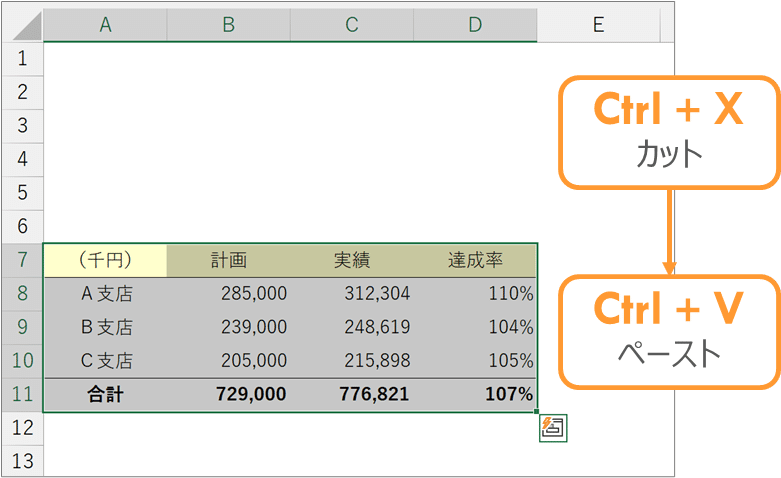Select column E header
This screenshot has width=781, height=478.
[599, 25]
